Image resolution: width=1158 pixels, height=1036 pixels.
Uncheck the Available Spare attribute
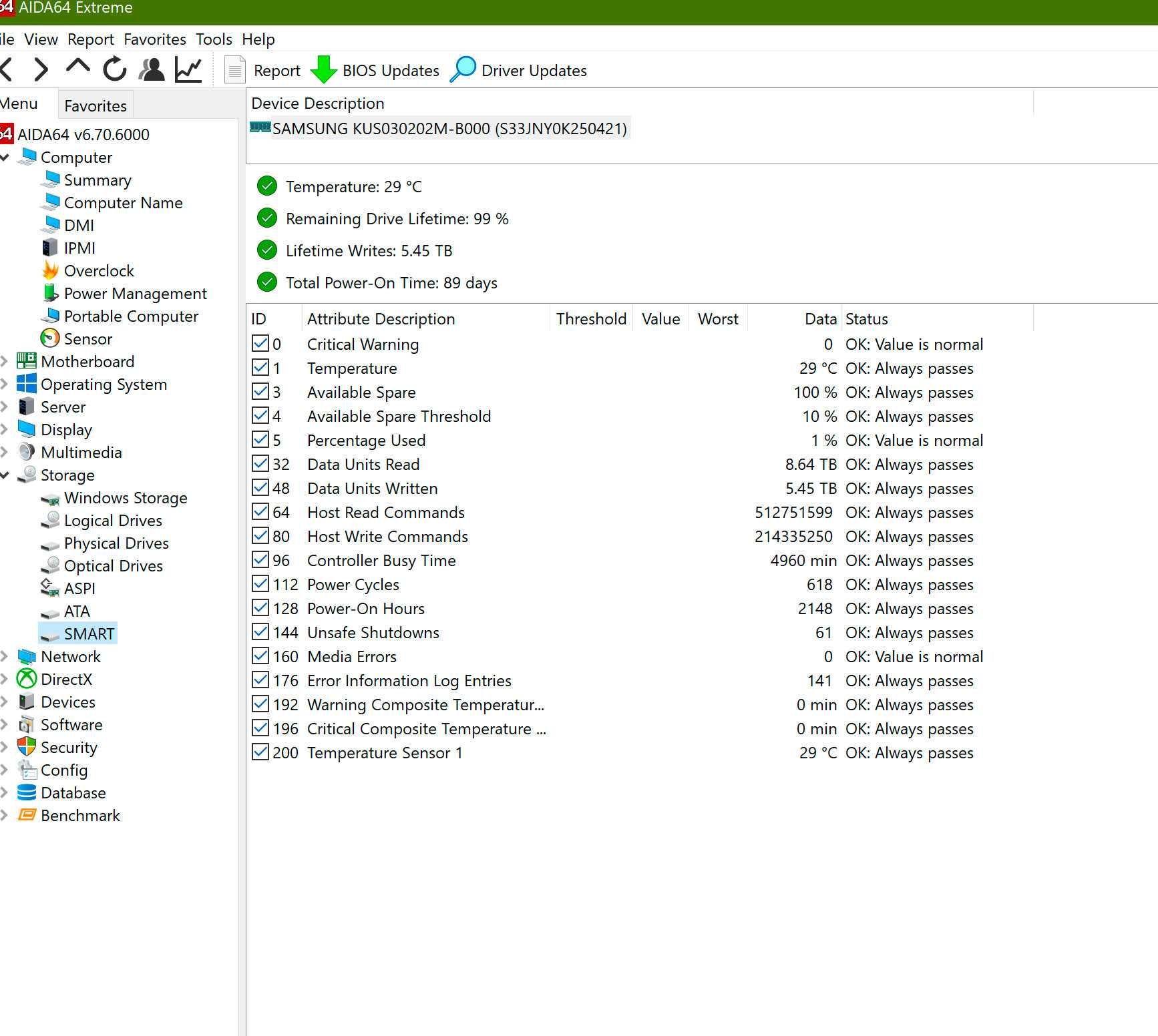pos(260,392)
